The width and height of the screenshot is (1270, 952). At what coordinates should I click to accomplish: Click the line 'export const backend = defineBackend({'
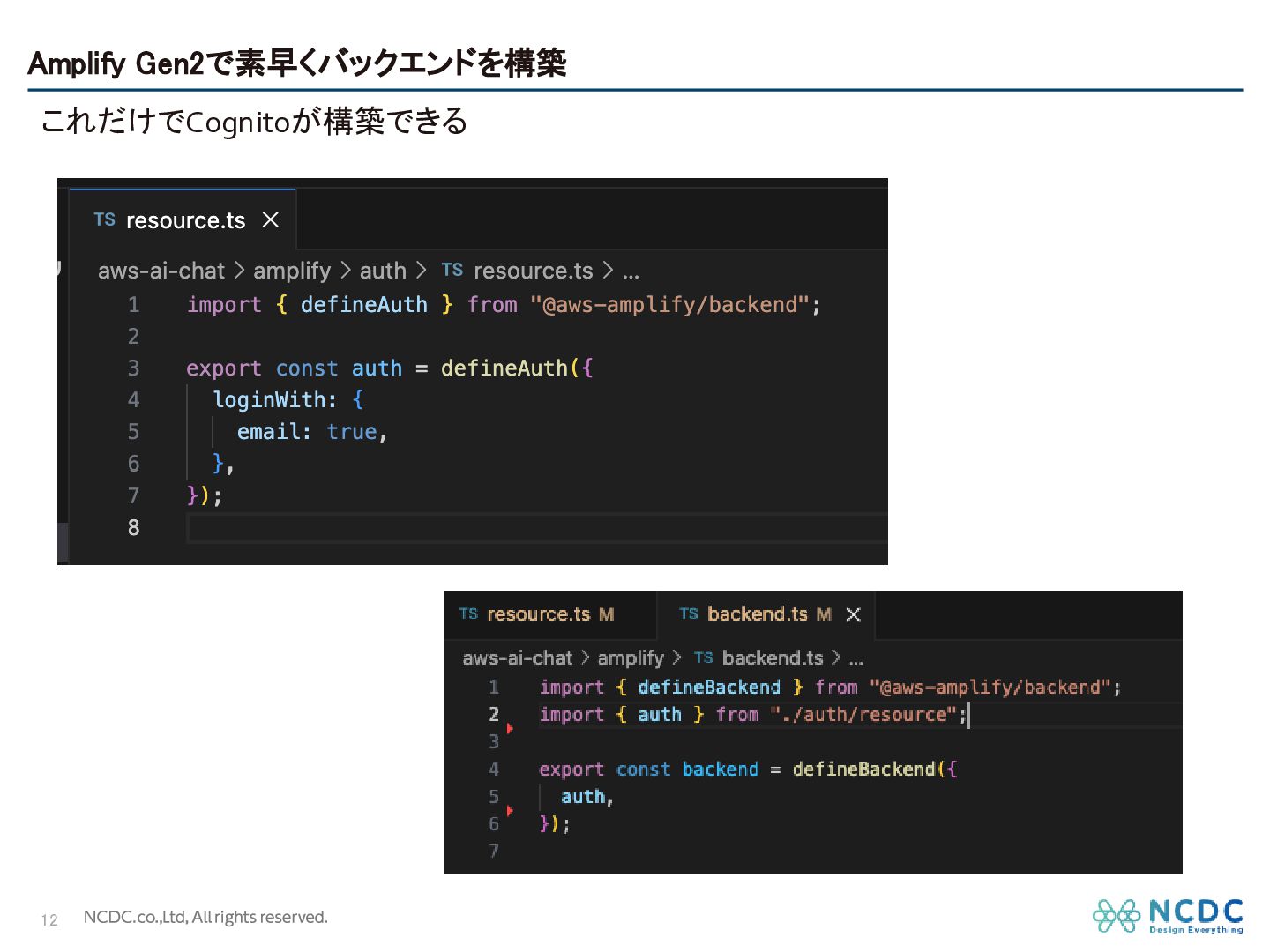(748, 770)
